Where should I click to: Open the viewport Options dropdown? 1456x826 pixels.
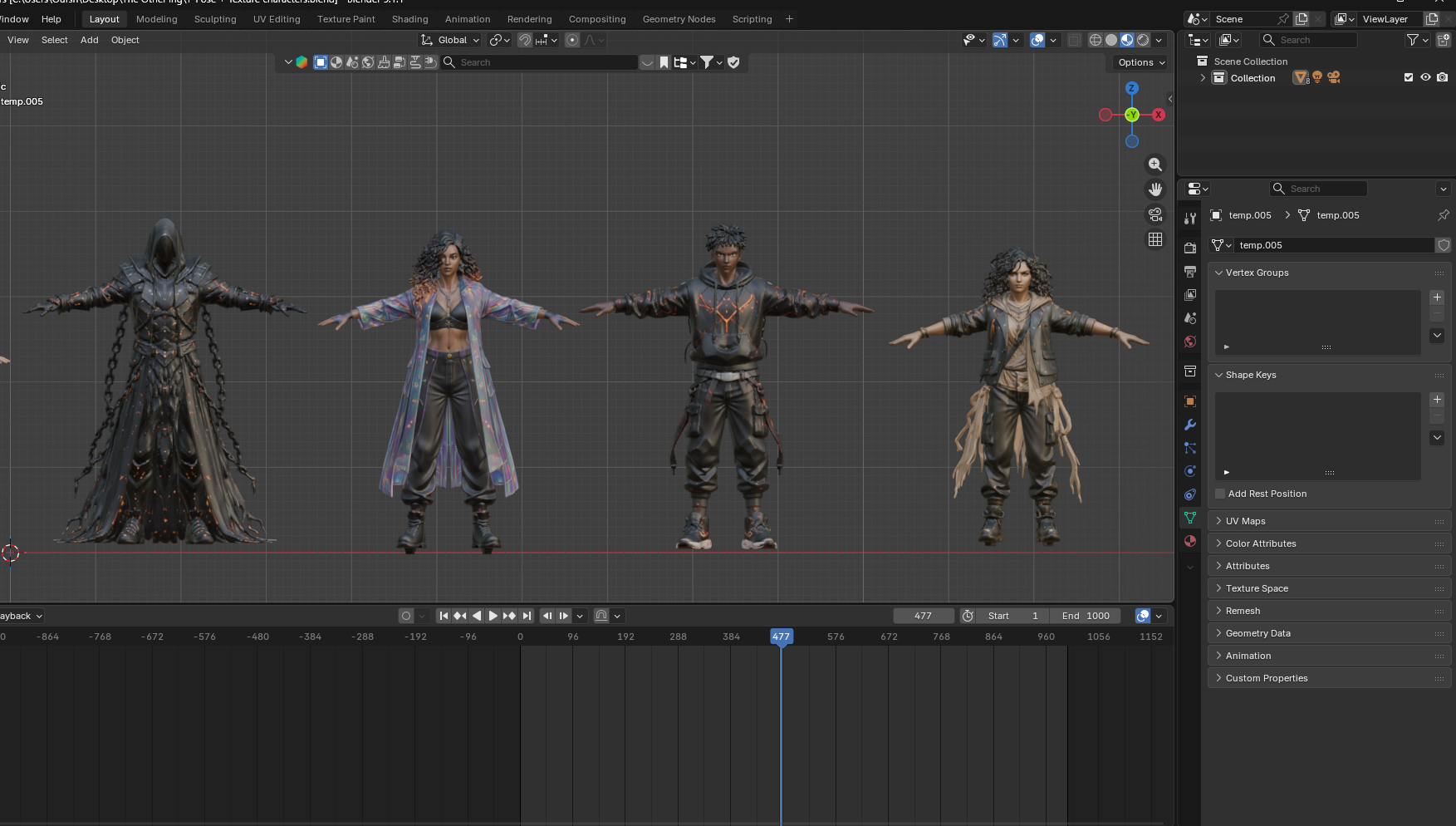coord(1140,62)
